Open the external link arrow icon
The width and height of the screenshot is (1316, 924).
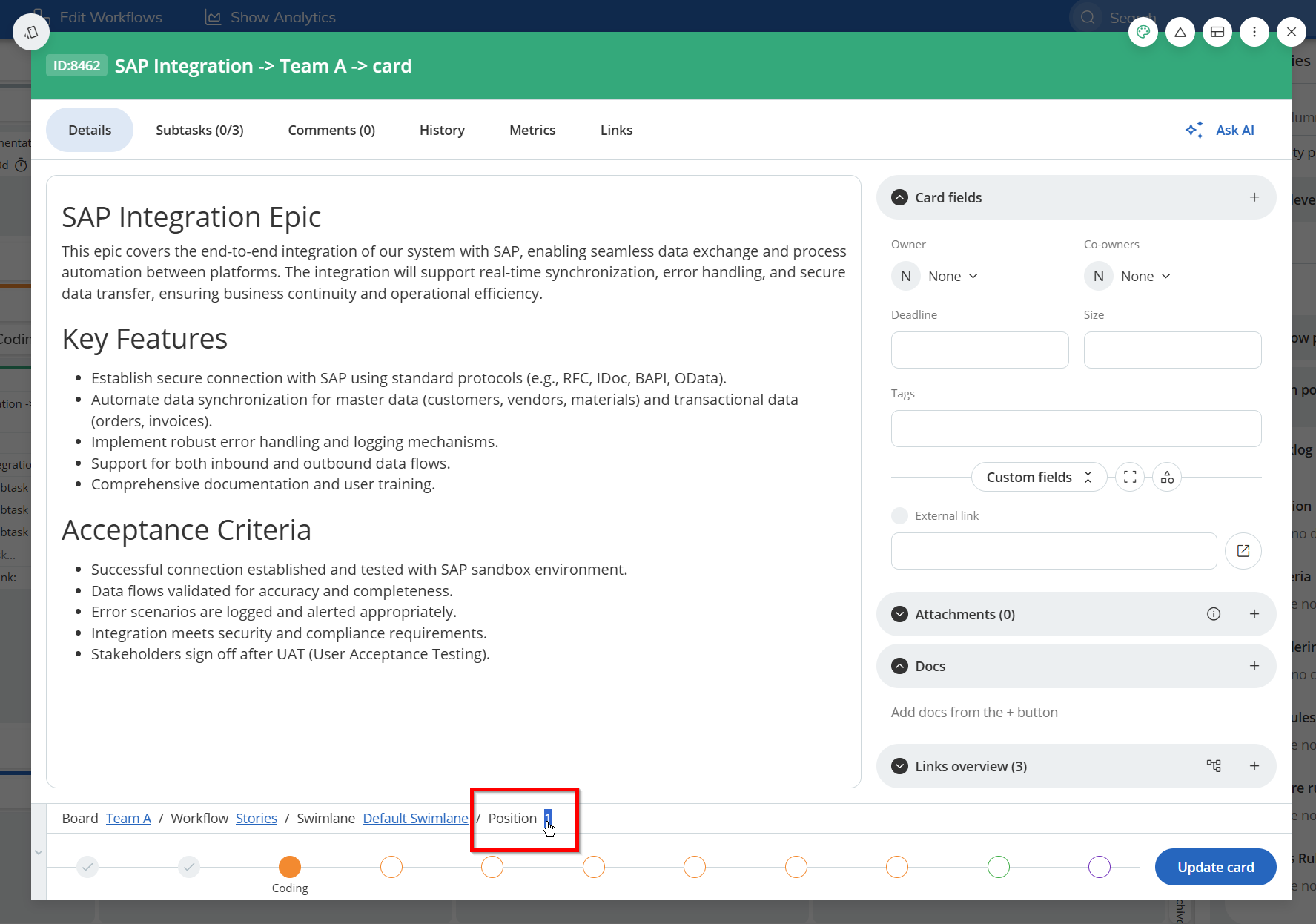[1243, 551]
